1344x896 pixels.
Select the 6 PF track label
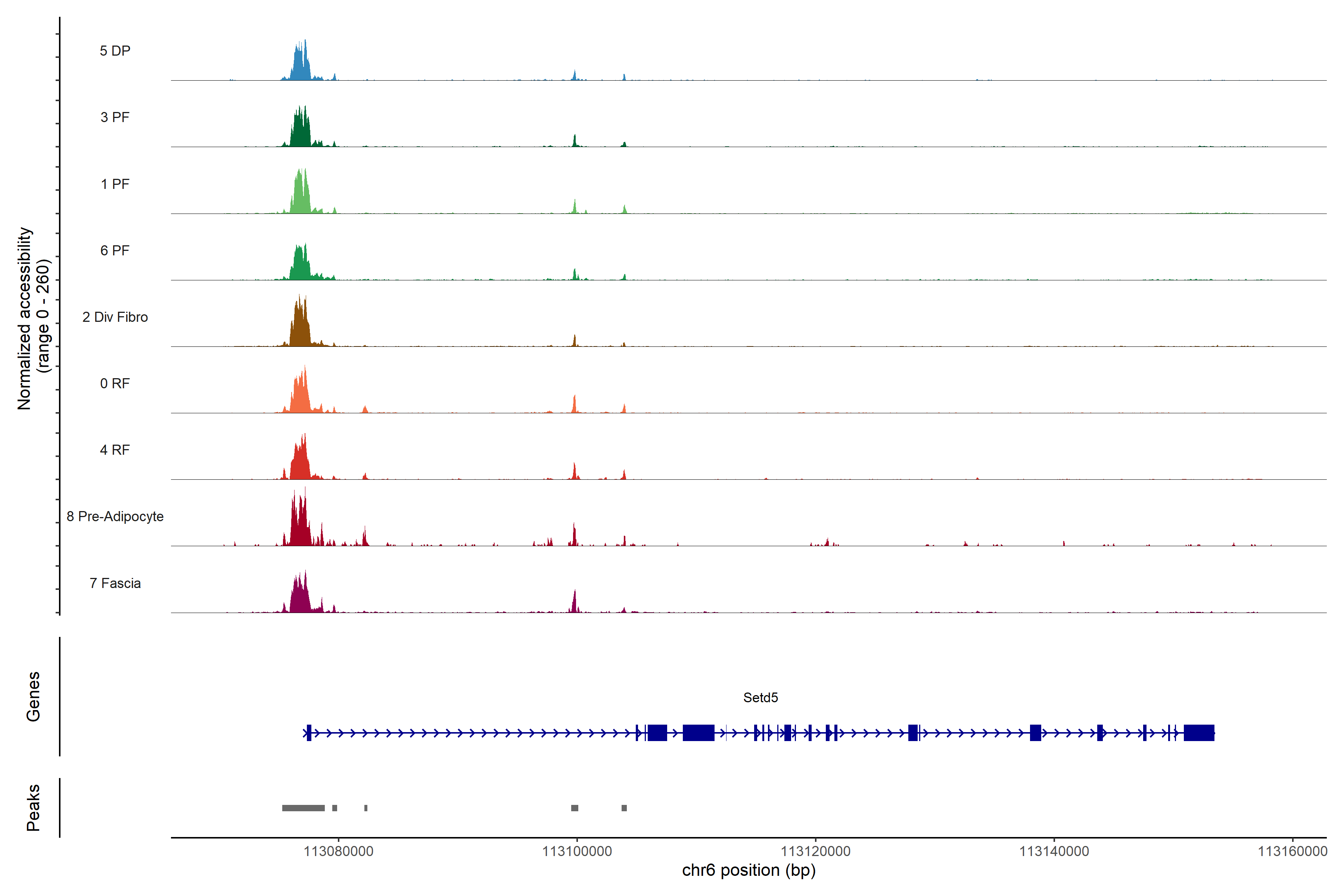115,250
